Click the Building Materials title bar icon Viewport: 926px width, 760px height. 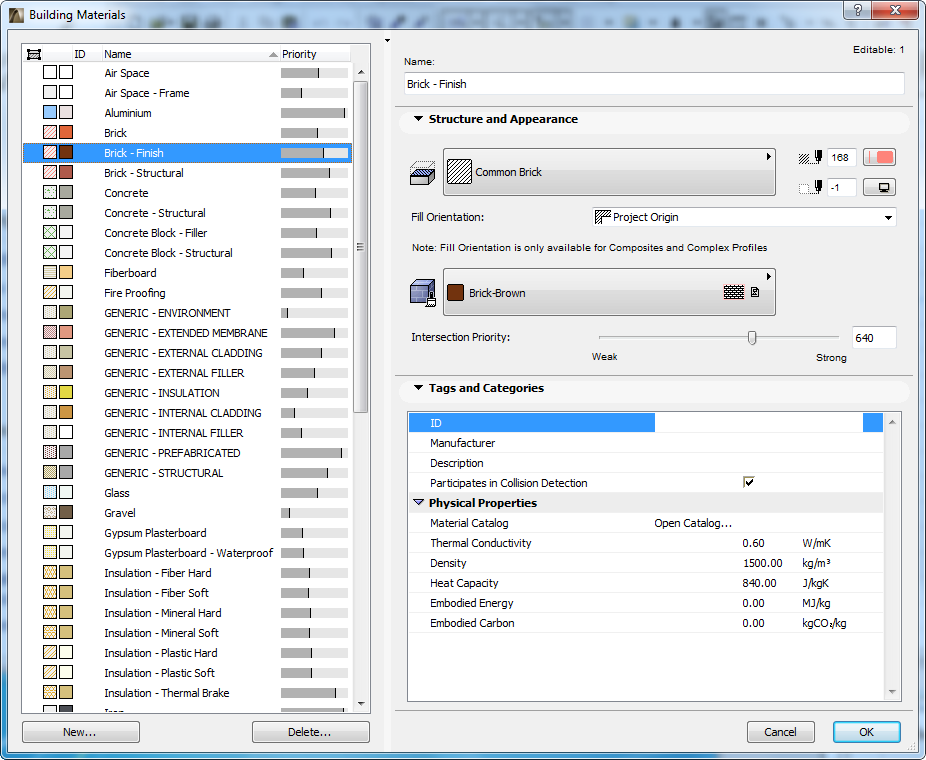pos(17,15)
